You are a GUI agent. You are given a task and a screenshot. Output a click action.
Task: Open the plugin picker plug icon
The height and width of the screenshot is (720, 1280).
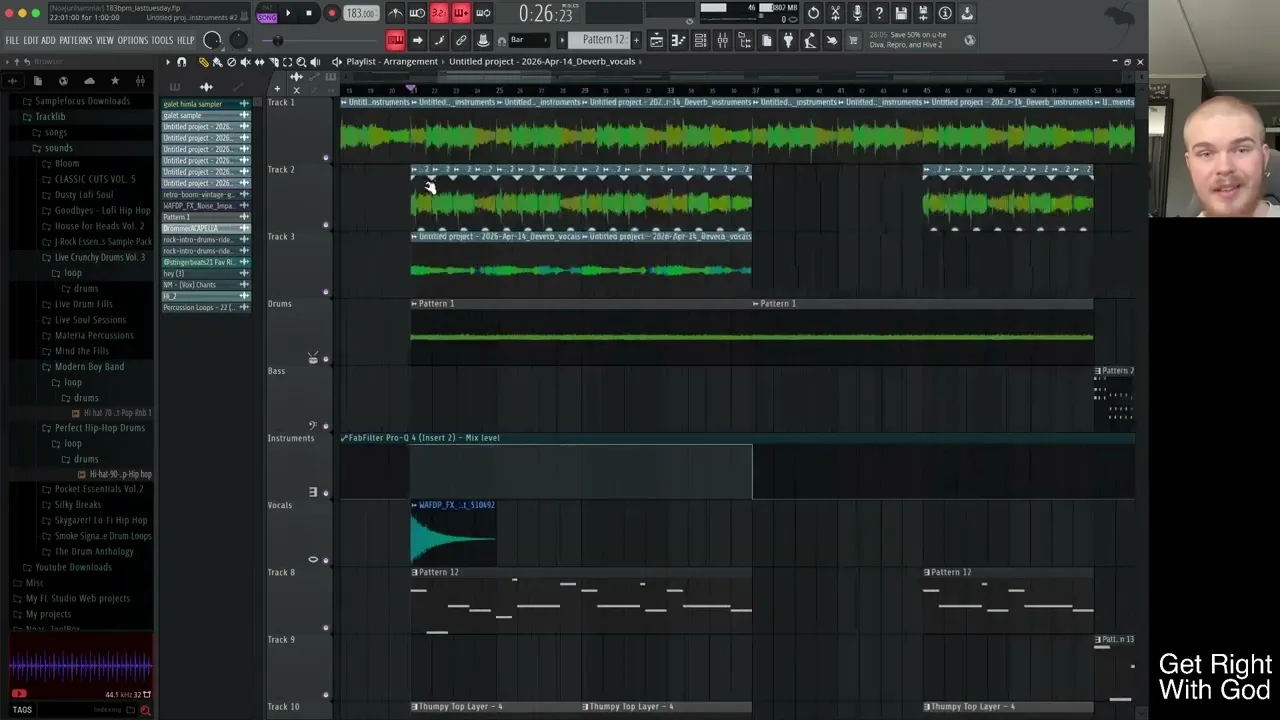pos(788,40)
